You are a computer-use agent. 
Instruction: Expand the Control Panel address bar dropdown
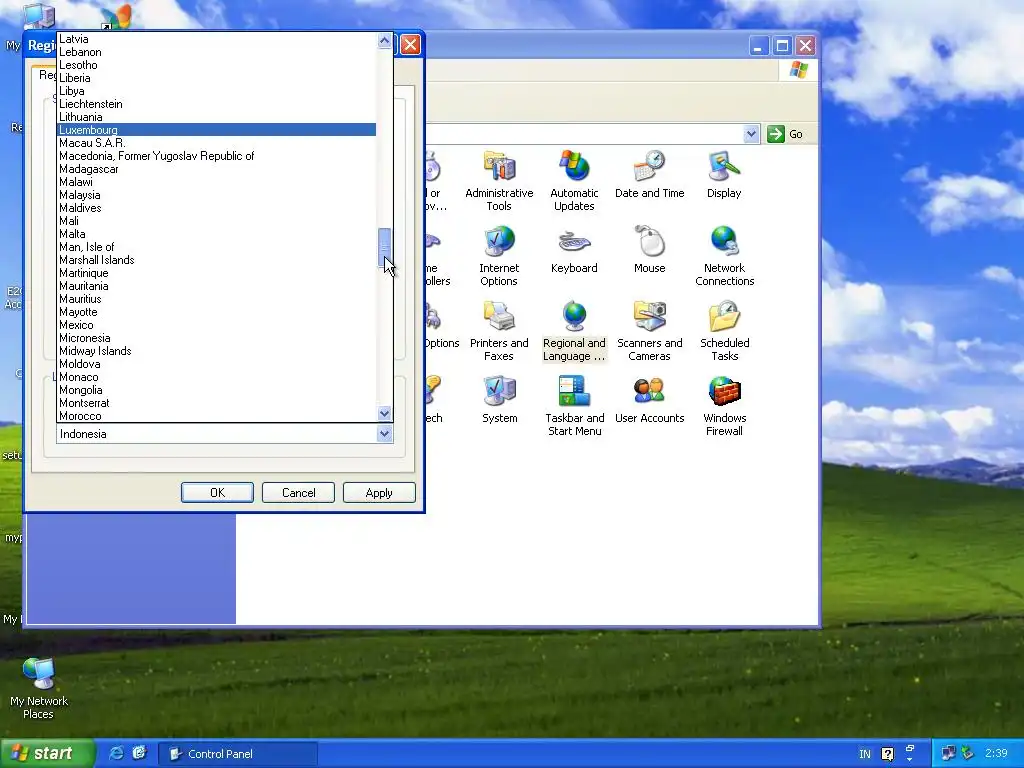click(x=751, y=134)
